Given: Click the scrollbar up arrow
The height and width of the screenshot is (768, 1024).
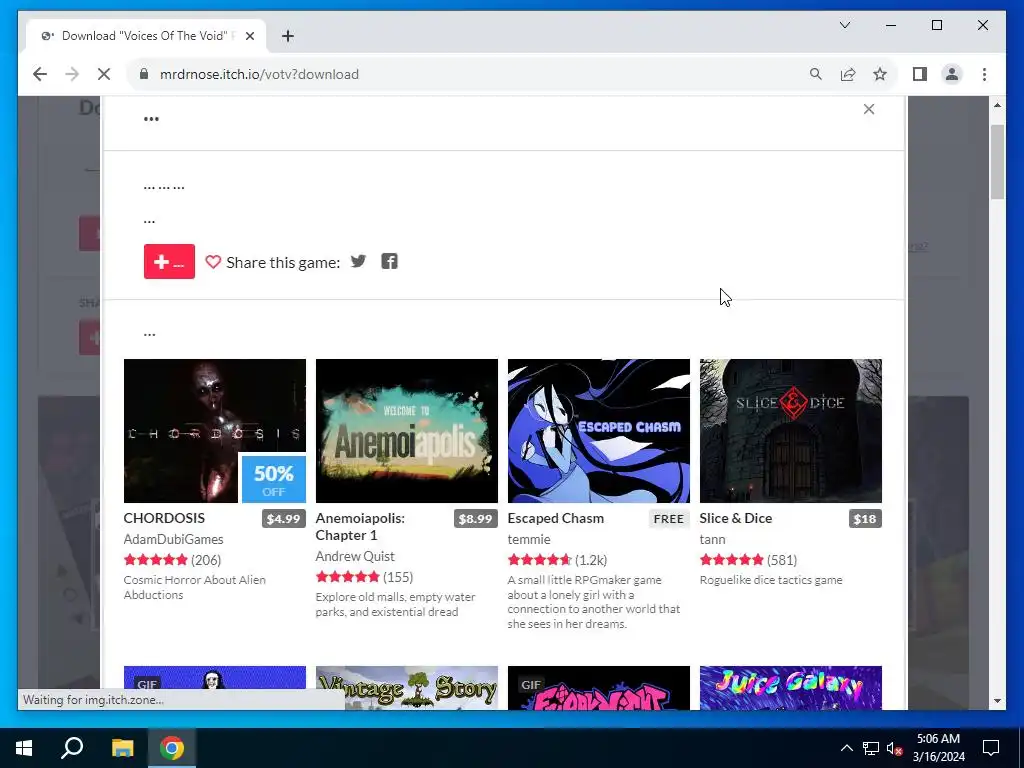Looking at the screenshot, I should 997,104.
